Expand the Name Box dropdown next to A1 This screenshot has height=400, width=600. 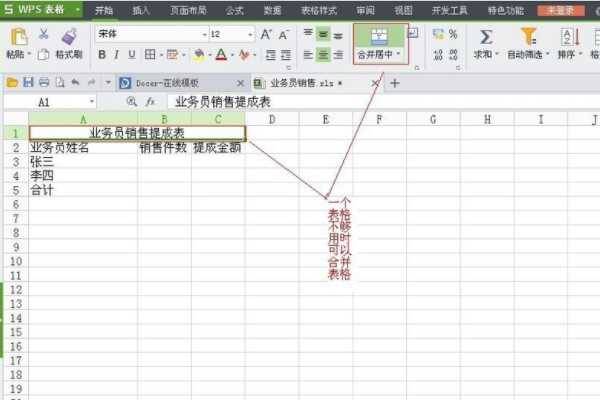[x=92, y=102]
